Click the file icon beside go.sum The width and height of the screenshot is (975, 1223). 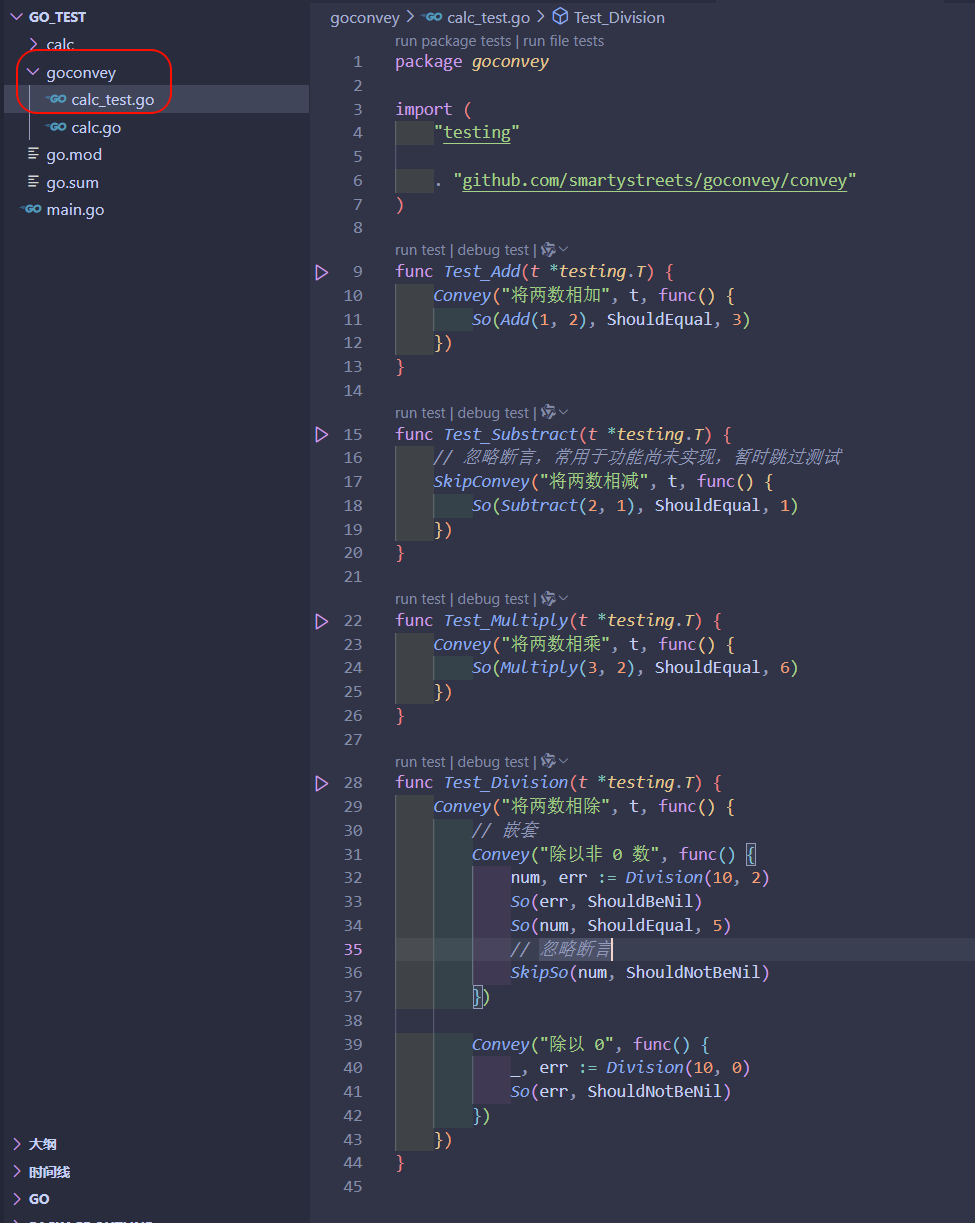[34, 183]
